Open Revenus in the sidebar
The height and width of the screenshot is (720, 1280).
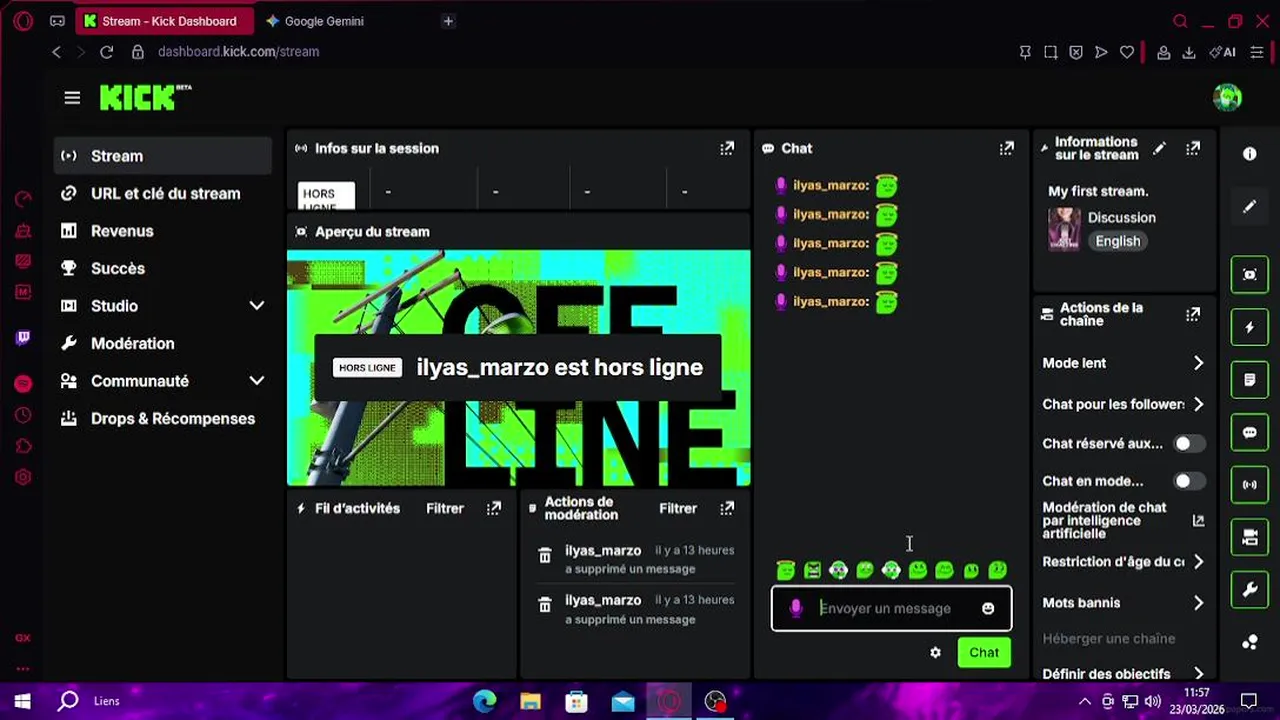click(x=163, y=231)
